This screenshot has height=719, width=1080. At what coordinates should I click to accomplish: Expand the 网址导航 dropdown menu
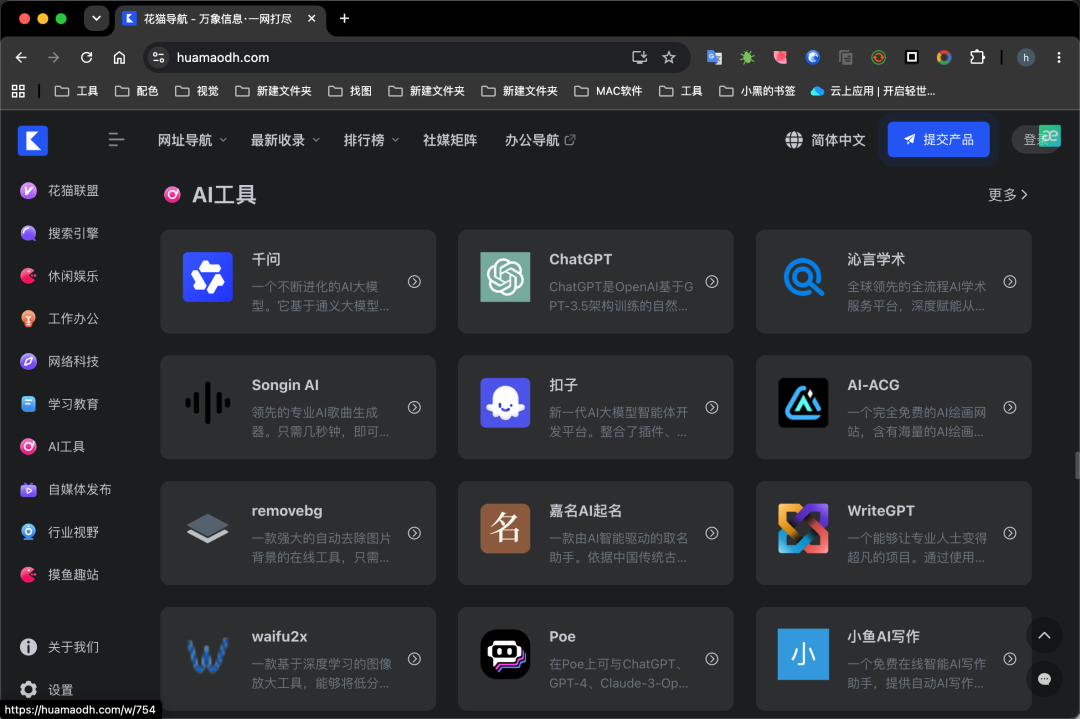tap(192, 140)
